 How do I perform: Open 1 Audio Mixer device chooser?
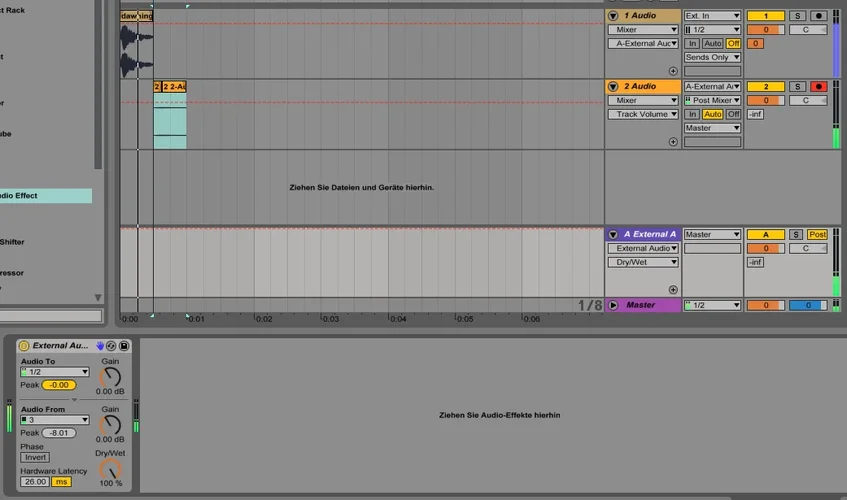point(643,30)
